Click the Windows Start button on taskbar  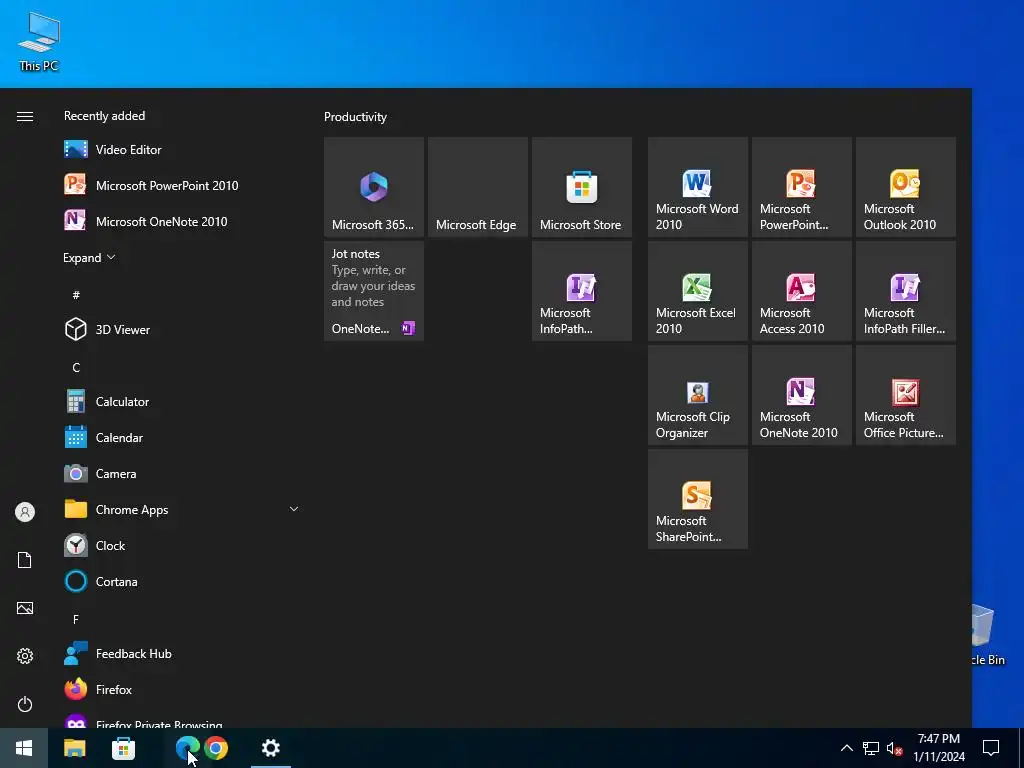pos(24,748)
